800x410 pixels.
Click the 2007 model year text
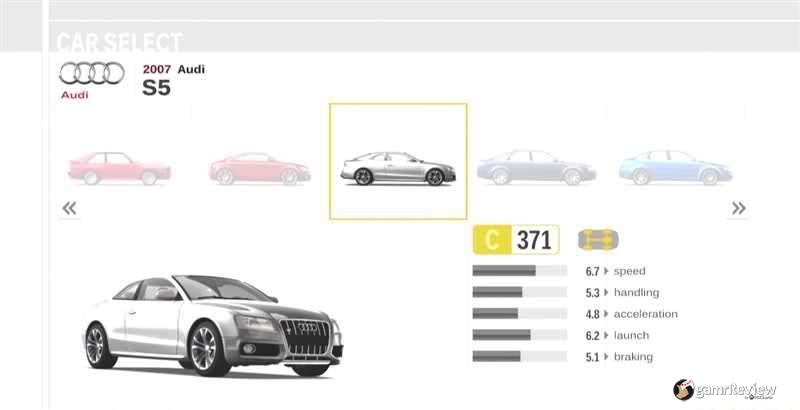click(x=157, y=69)
